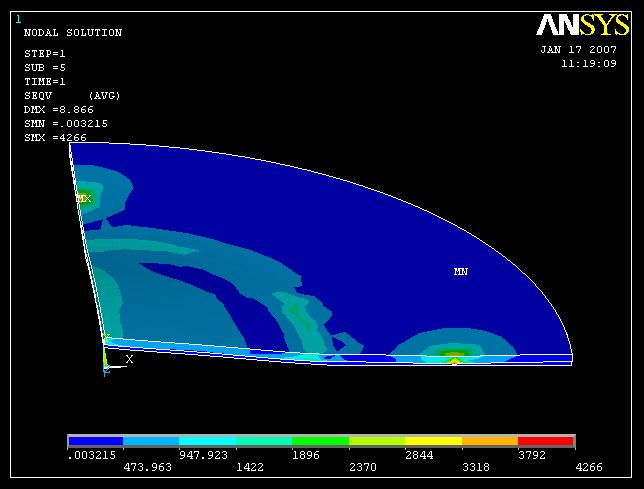Click the SMN =.003215 text

(x=66, y=124)
